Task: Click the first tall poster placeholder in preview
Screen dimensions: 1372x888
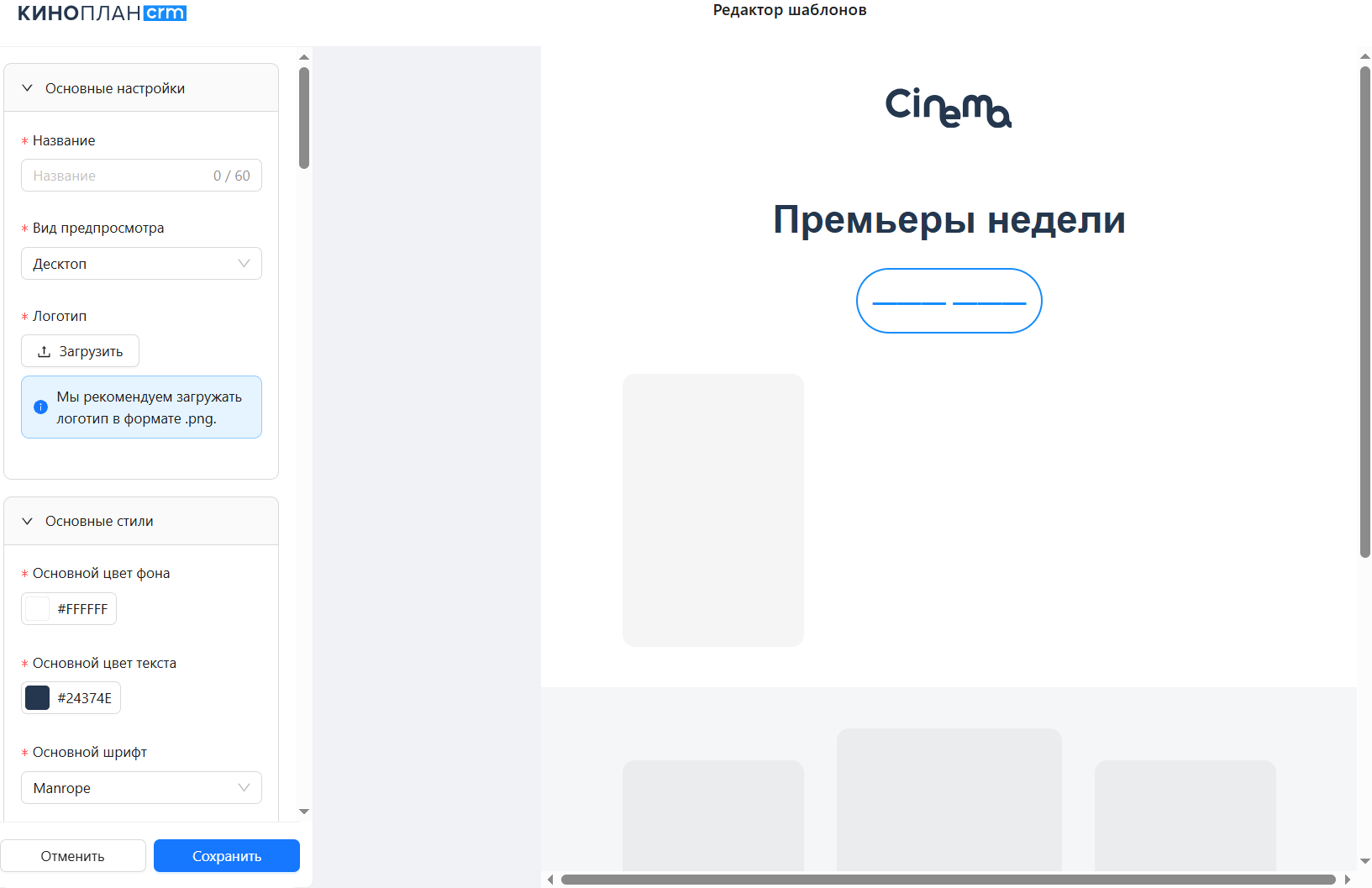Action: pos(713,510)
